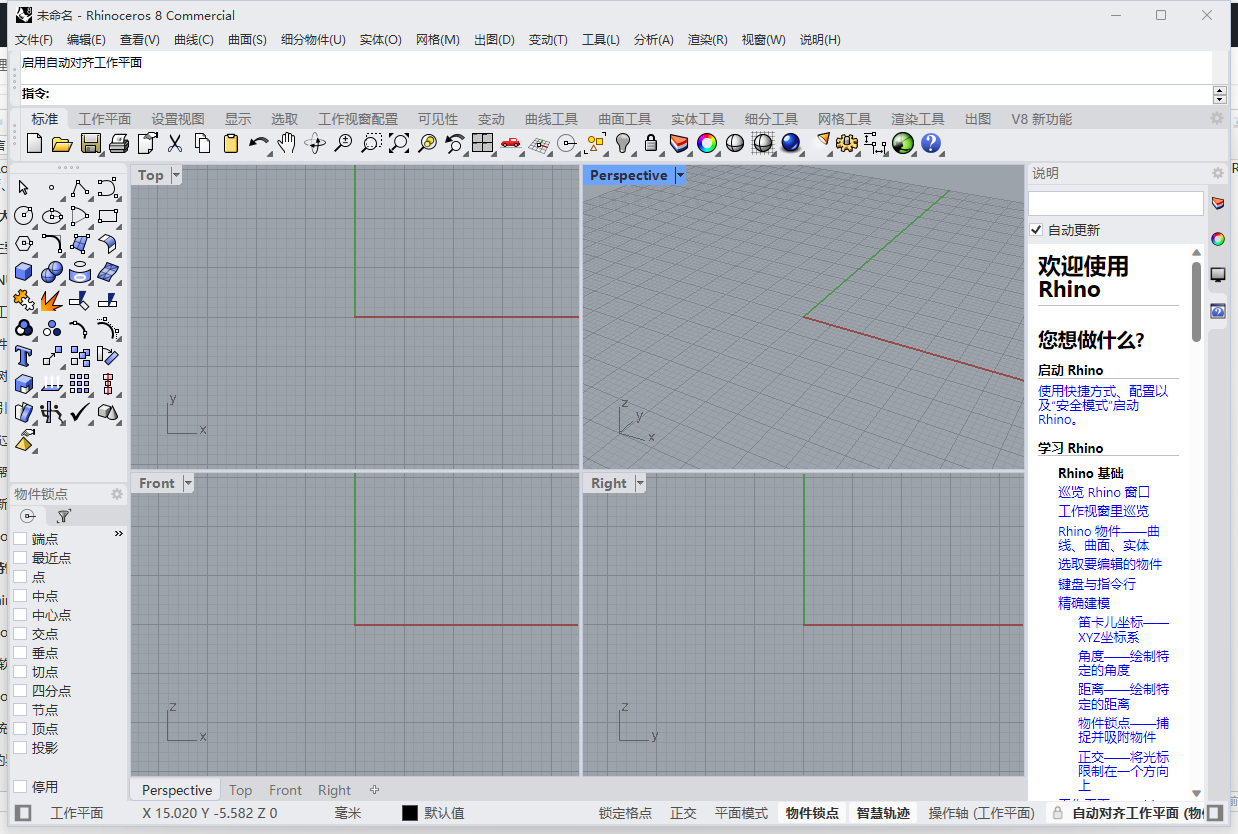Open Options via the gear icon in toolbar
This screenshot has width=1238, height=834.
point(847,143)
